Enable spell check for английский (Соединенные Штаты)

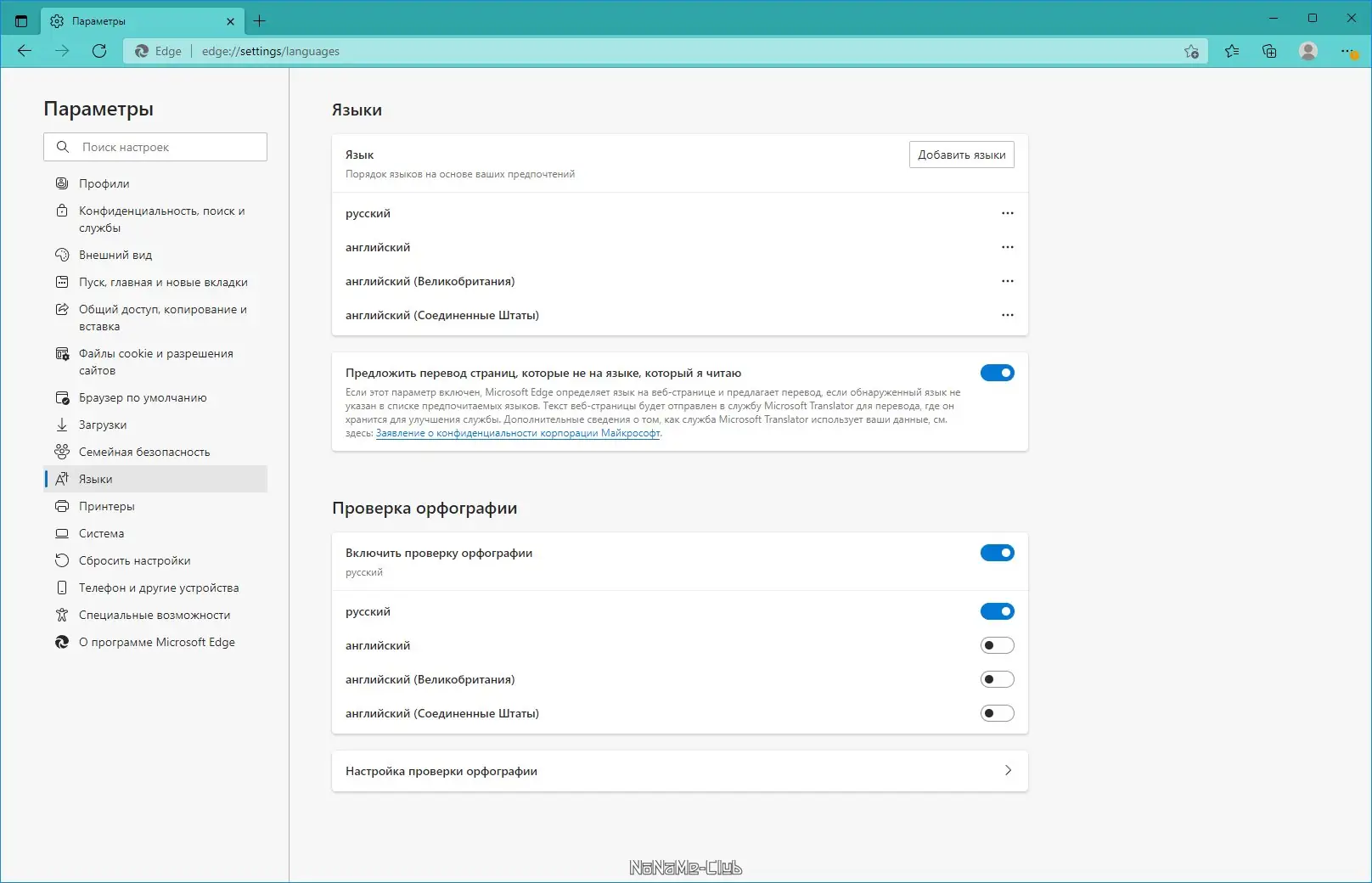(998, 713)
